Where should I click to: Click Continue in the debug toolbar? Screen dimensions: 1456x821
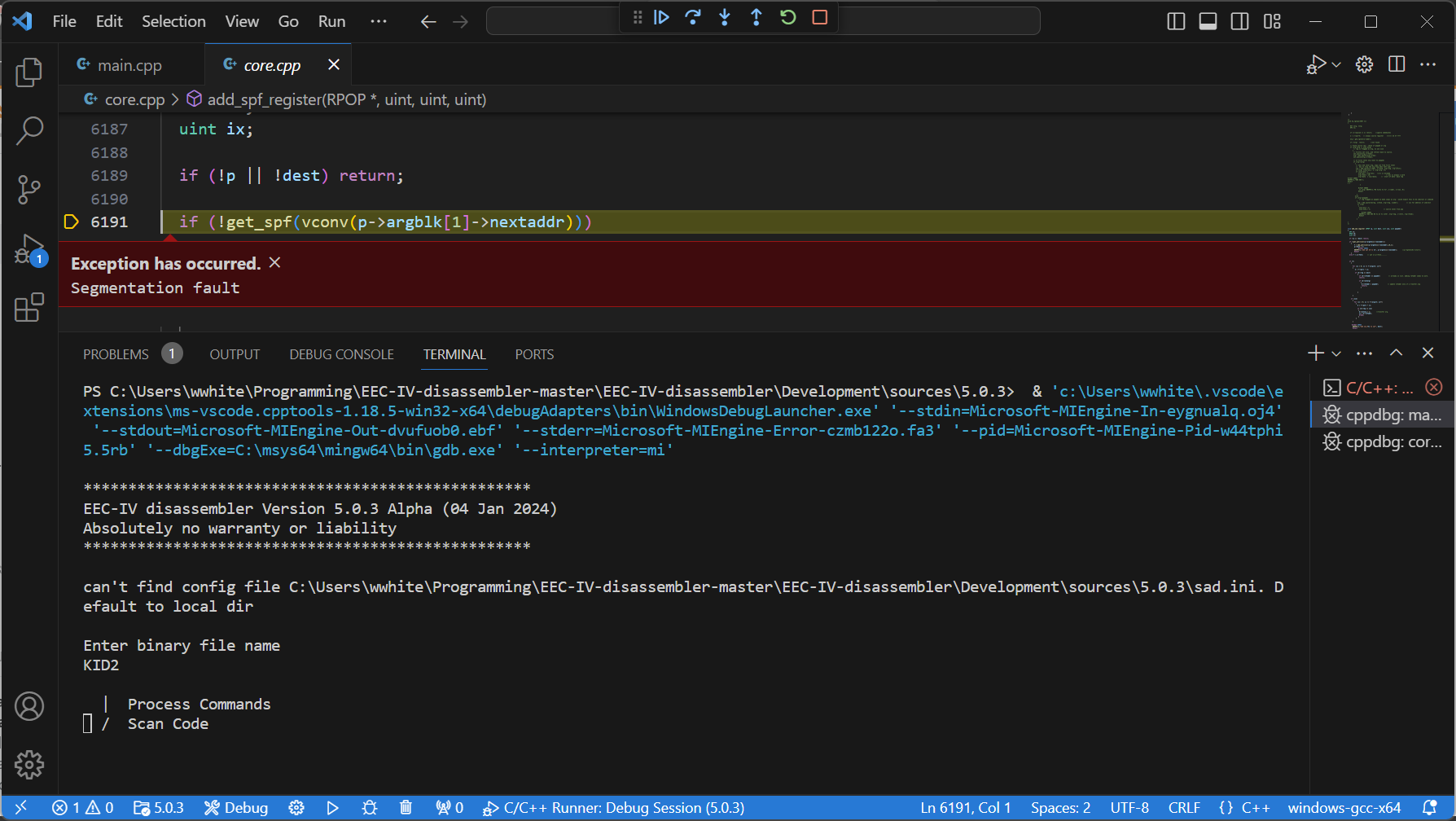(x=661, y=17)
